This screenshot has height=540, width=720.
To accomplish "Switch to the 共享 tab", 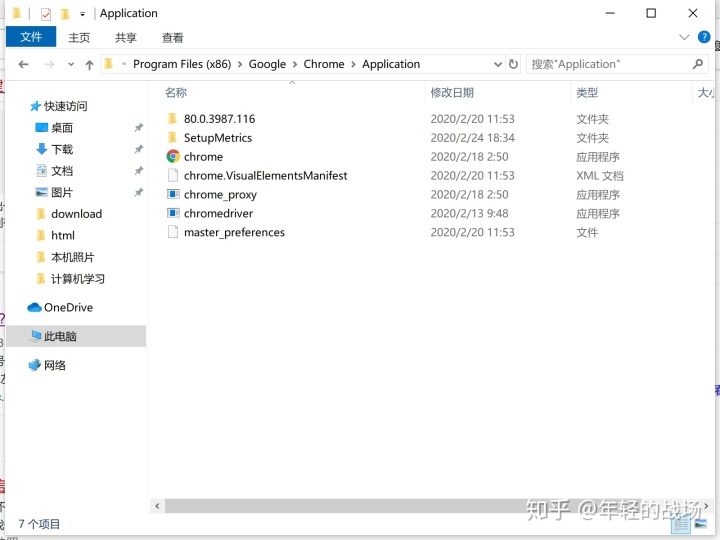I will click(126, 37).
